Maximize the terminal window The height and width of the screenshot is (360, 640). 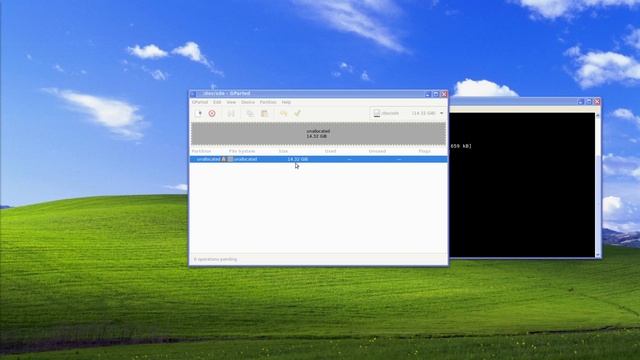click(x=589, y=101)
